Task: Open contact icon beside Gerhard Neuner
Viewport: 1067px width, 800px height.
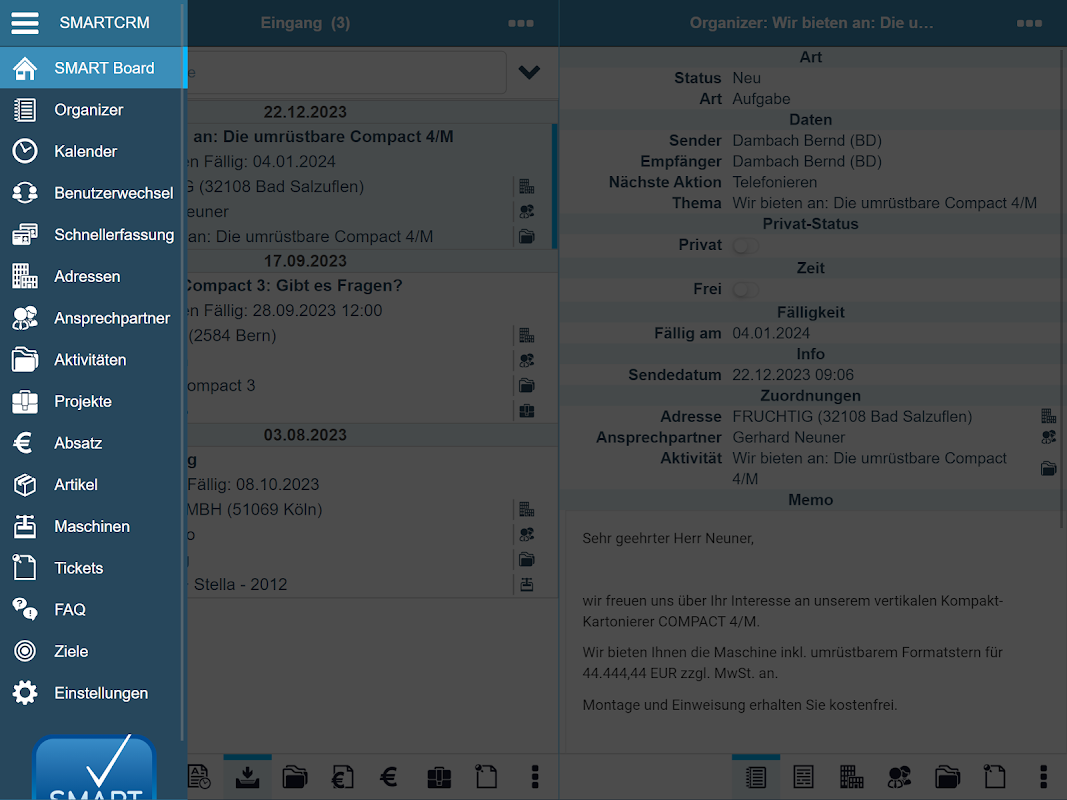Action: click(1049, 437)
